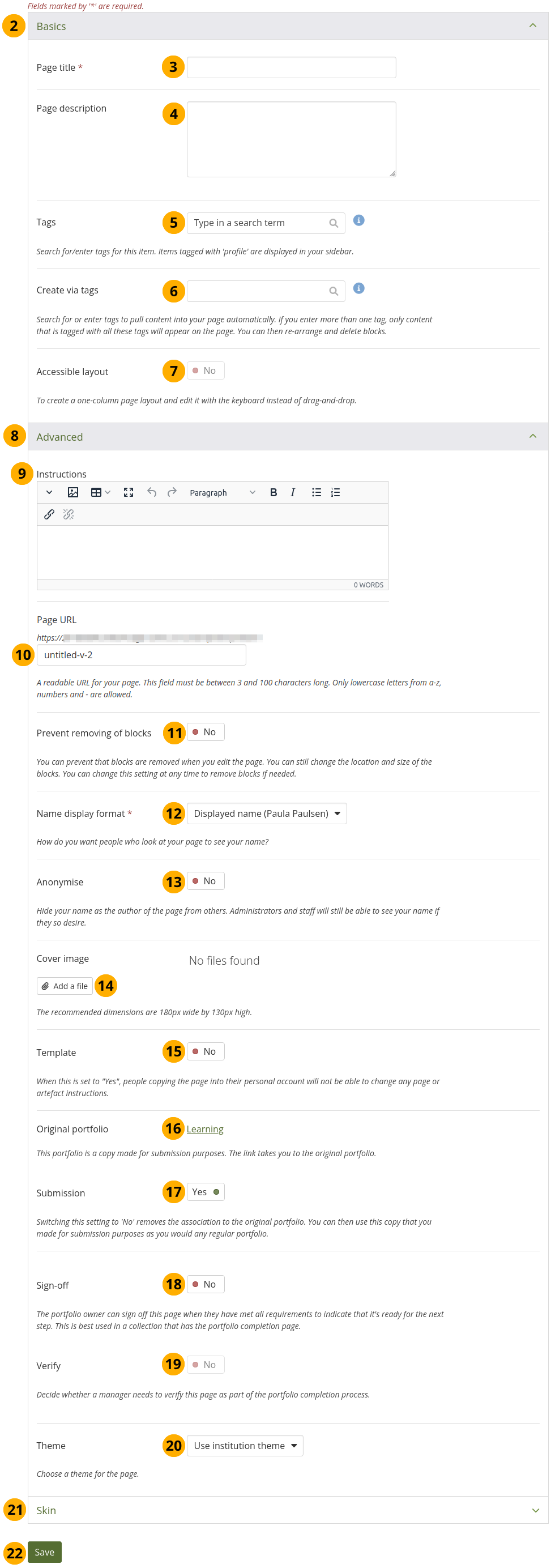Open the Theme dropdown

coord(245,1445)
